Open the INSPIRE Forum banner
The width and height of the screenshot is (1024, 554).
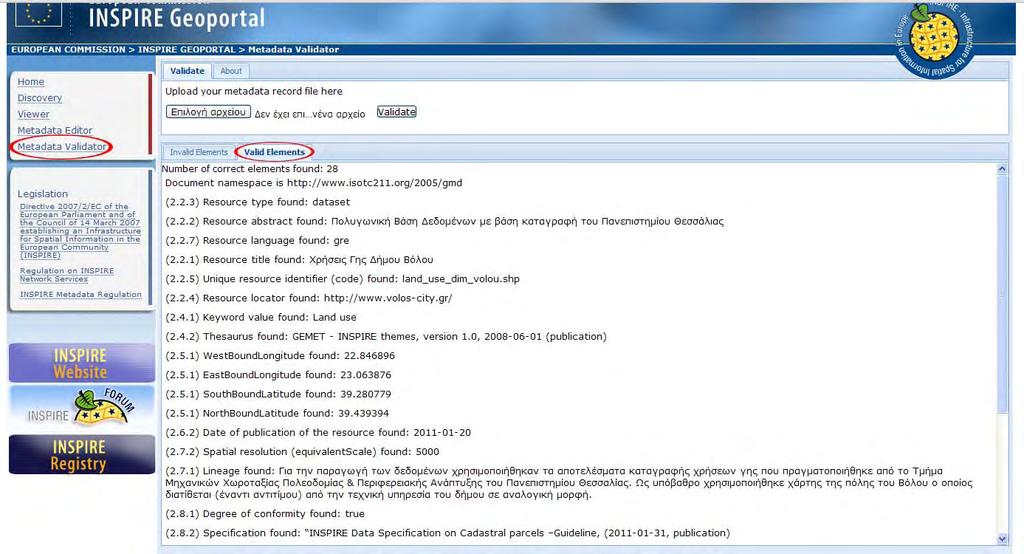point(82,408)
